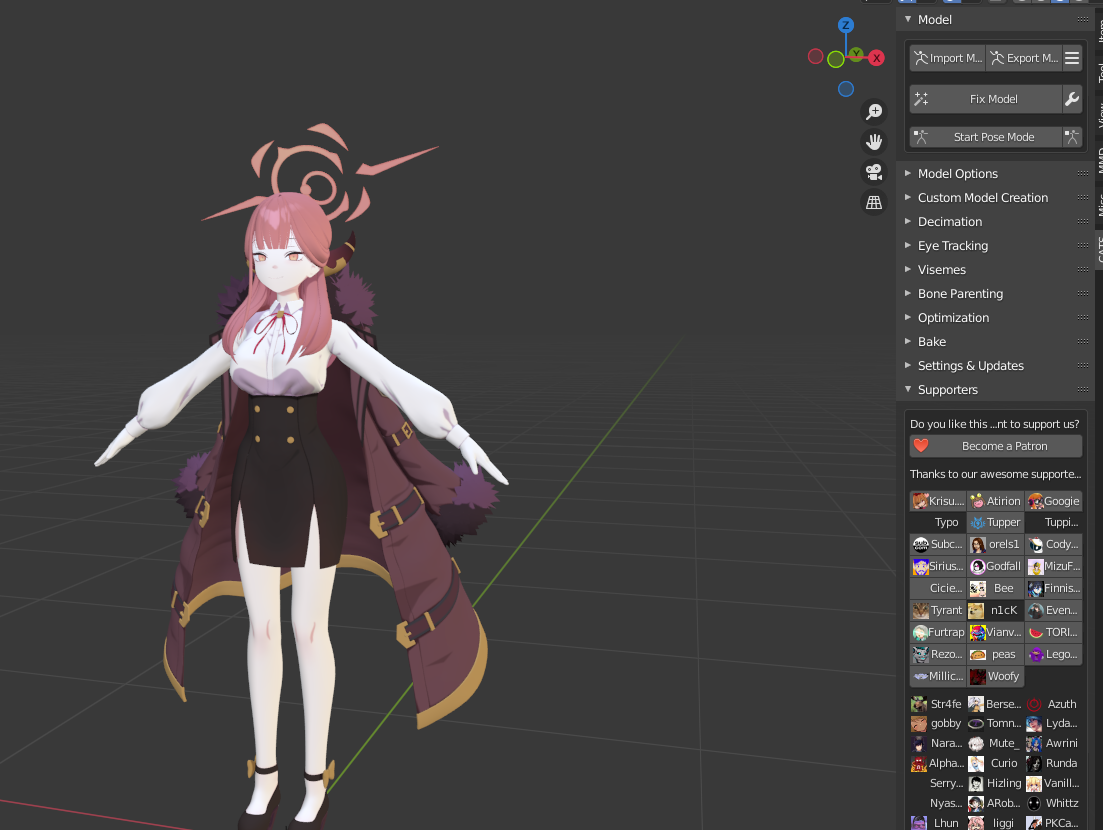Click supporter Atirion button

995,501
